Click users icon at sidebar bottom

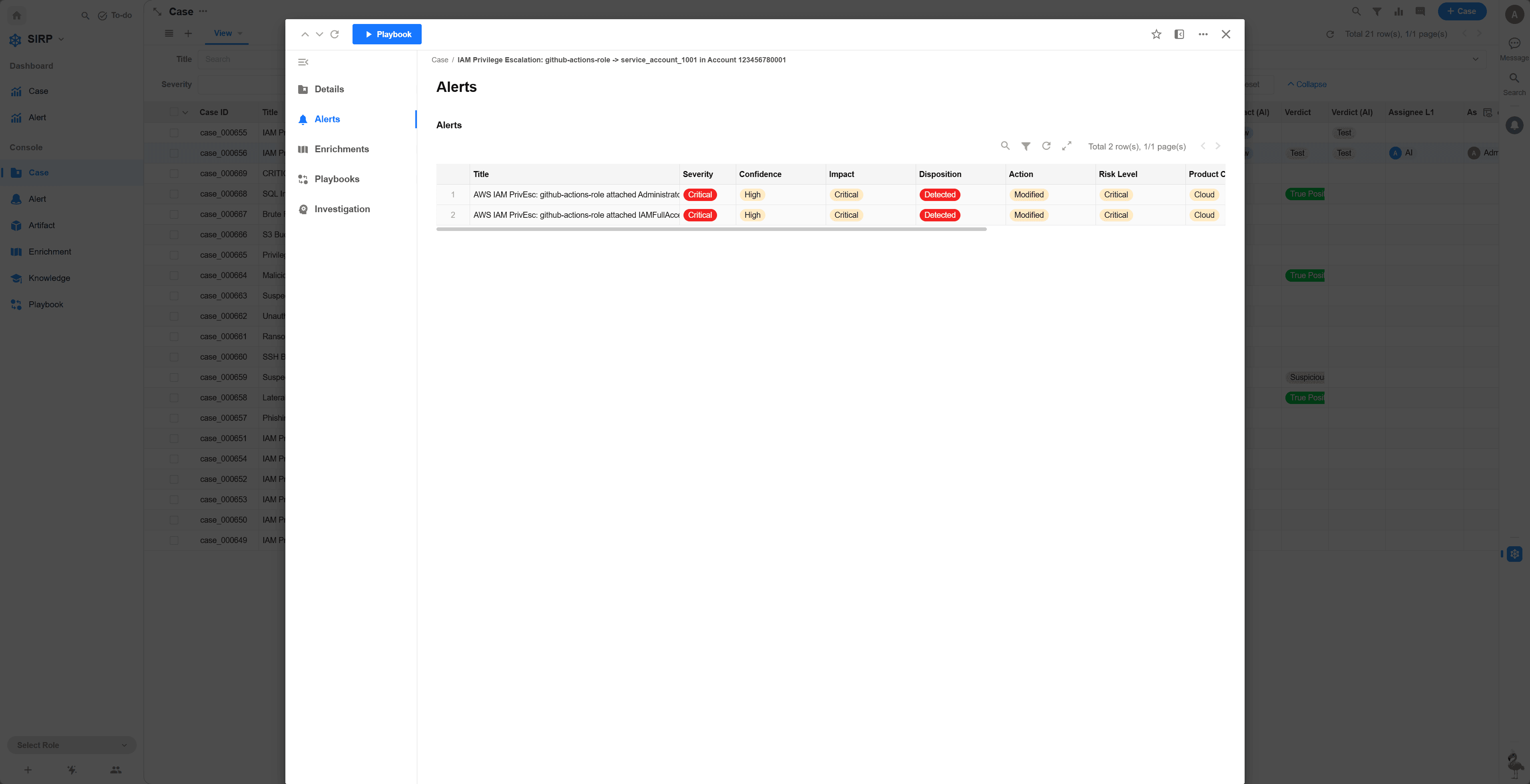pos(116,770)
